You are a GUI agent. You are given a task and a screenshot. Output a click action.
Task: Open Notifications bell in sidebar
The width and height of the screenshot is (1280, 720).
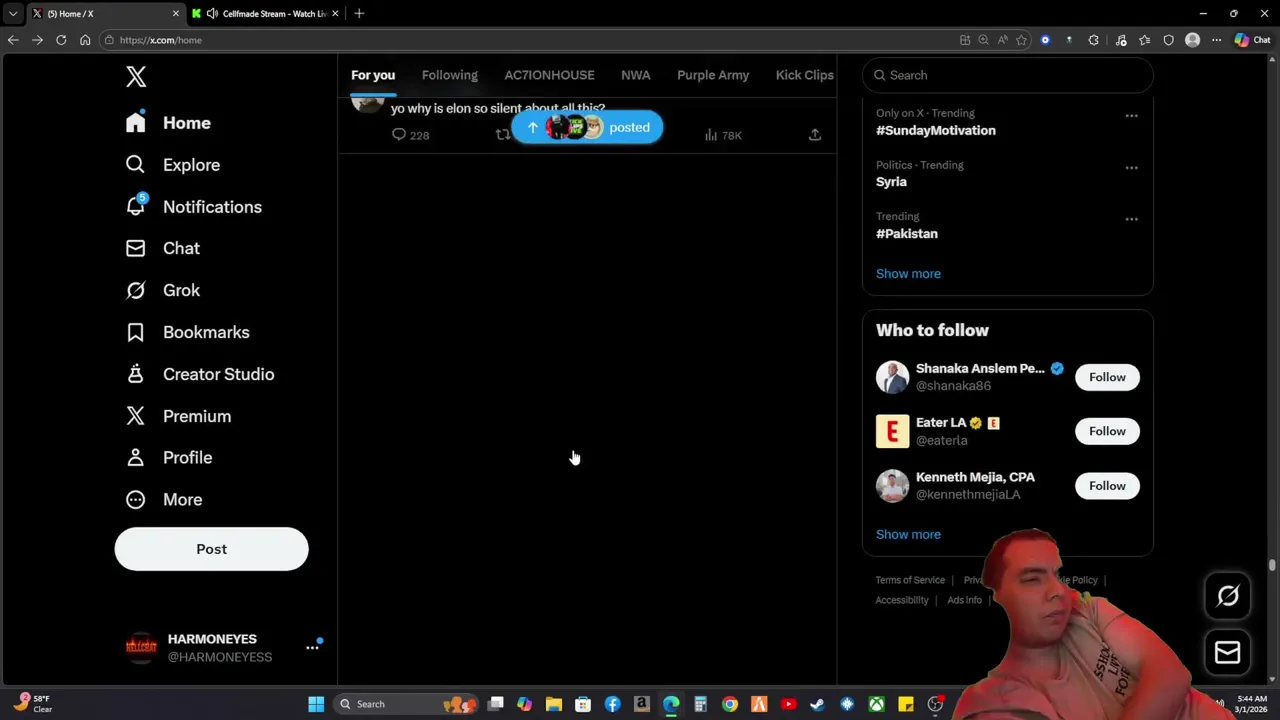[x=193, y=207]
